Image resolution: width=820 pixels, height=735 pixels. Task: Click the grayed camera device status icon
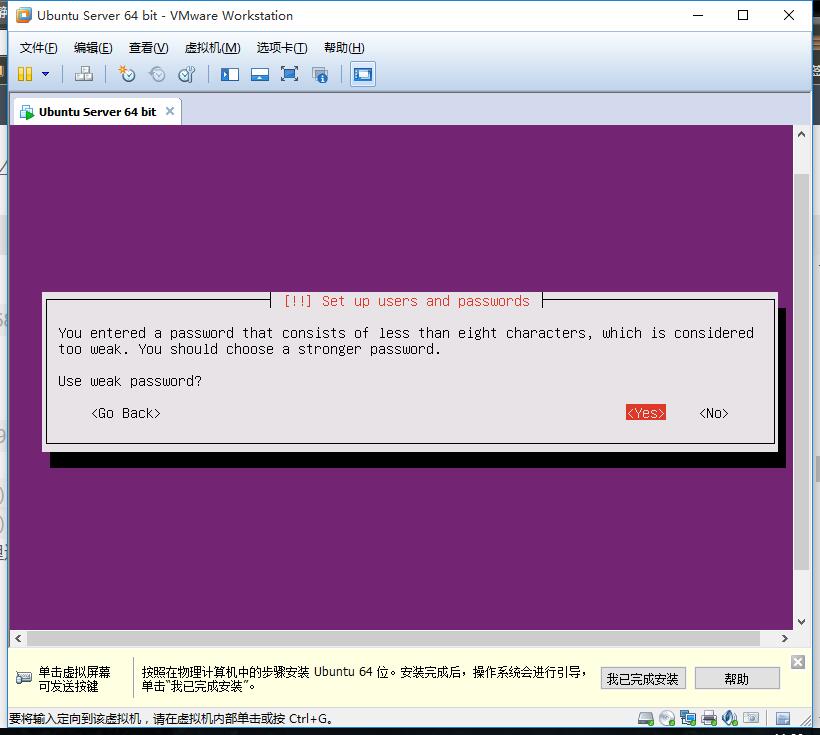coord(751,718)
